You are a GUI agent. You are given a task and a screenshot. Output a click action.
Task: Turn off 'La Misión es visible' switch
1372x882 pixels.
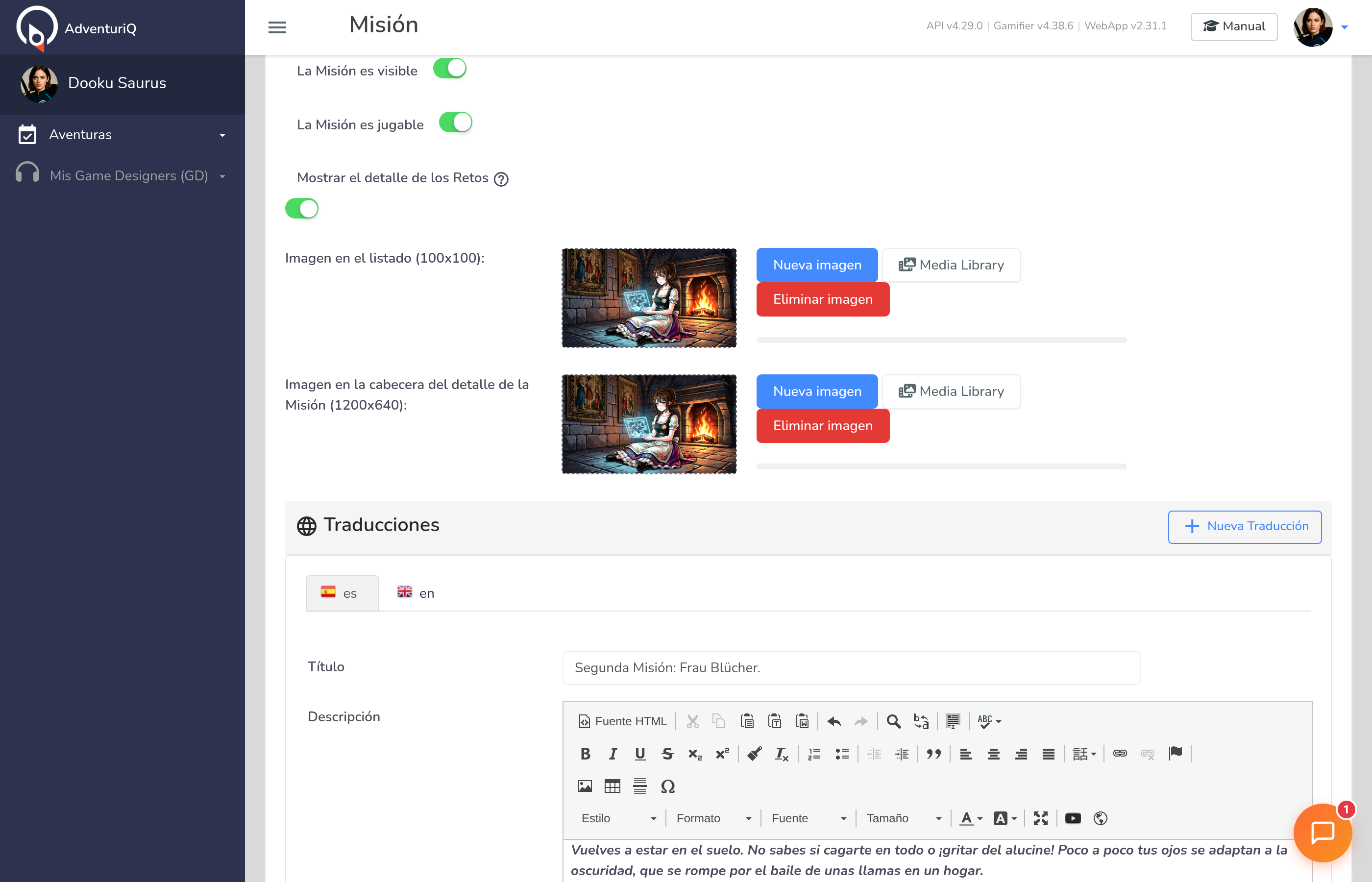tap(449, 69)
